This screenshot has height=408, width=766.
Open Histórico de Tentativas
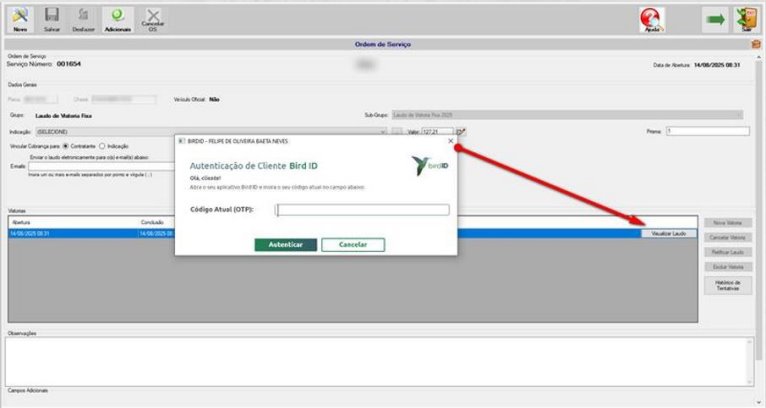pos(727,285)
